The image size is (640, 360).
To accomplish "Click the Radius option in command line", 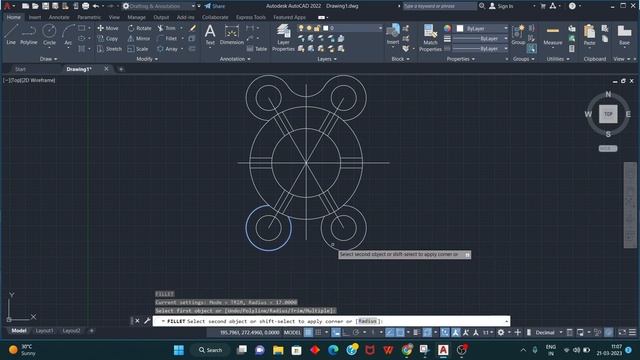I will coord(367,321).
